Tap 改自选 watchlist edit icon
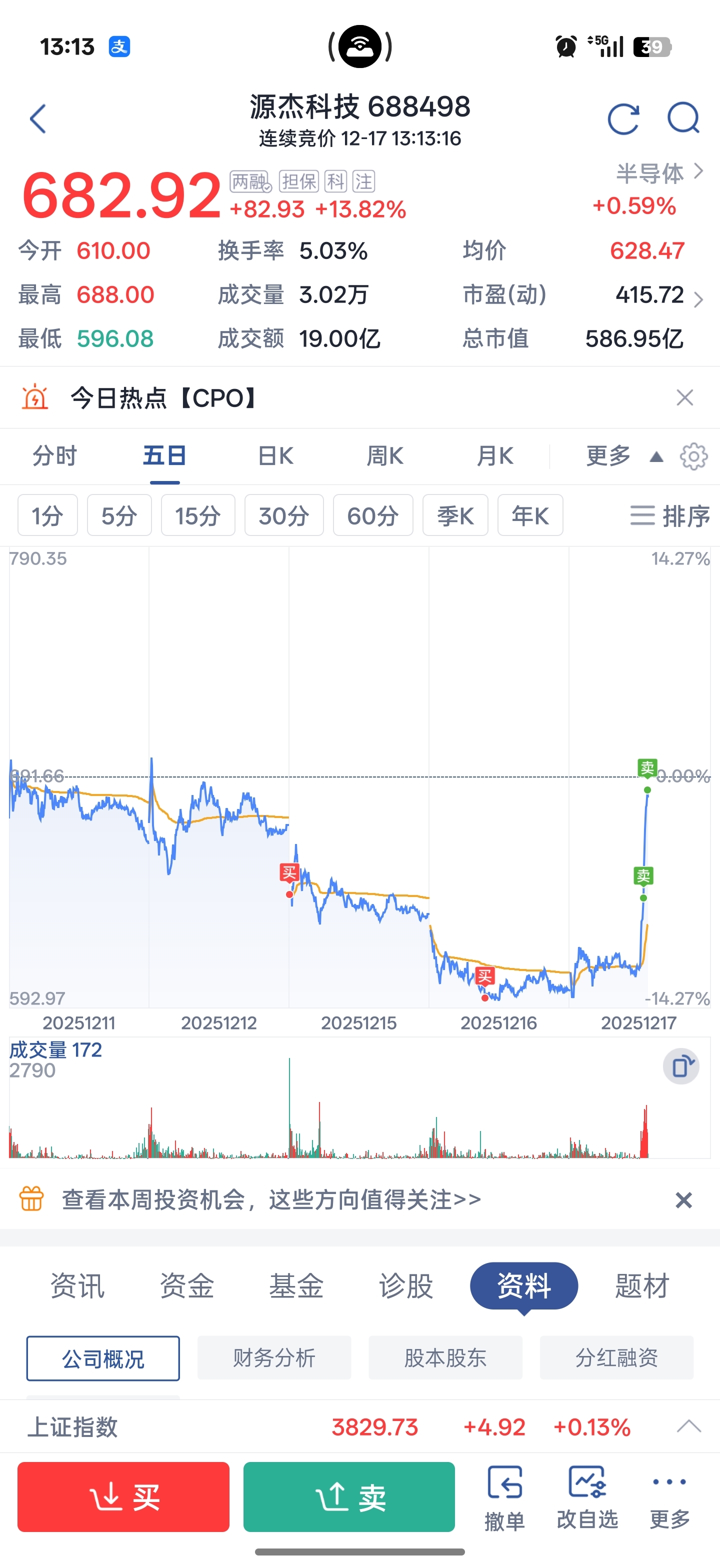Screen dimensions: 720x1568 [587, 1497]
